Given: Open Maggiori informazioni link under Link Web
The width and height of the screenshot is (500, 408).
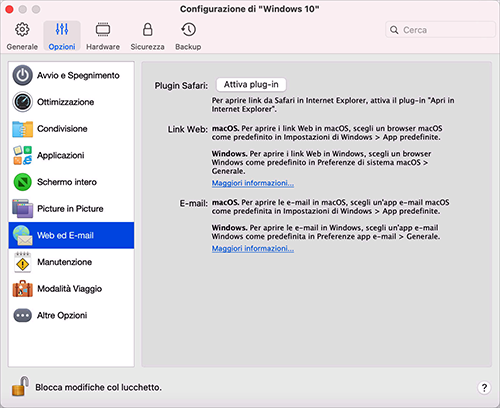Looking at the screenshot, I should [253, 183].
